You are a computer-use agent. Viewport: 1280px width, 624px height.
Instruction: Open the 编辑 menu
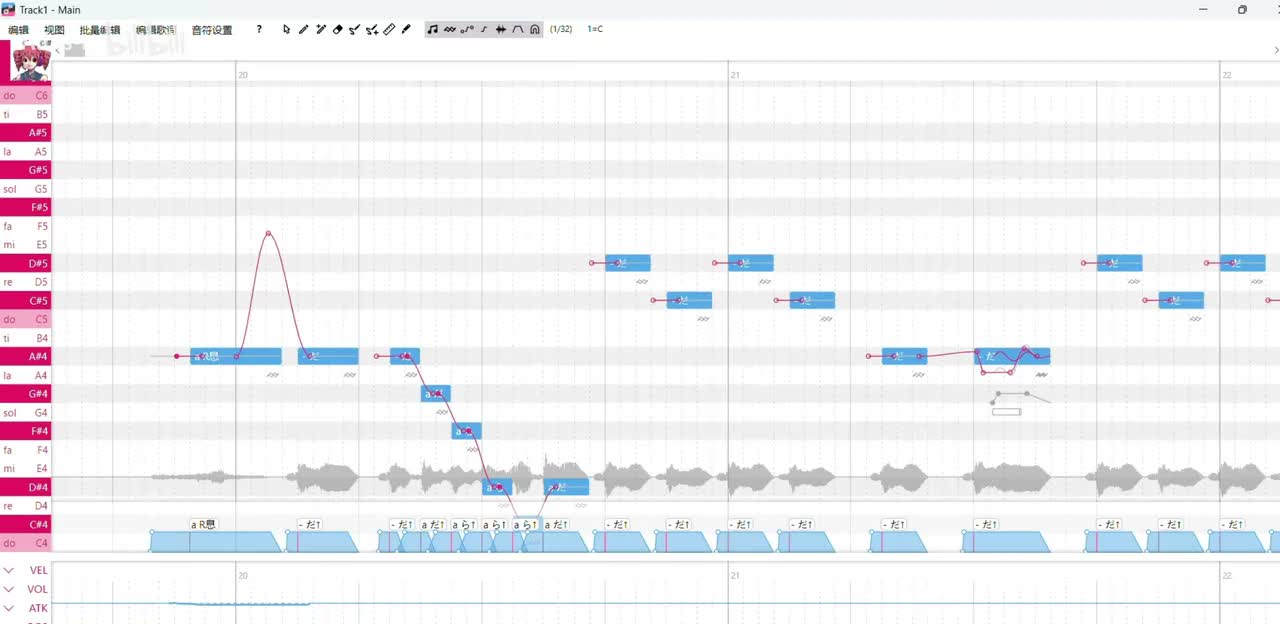click(19, 30)
